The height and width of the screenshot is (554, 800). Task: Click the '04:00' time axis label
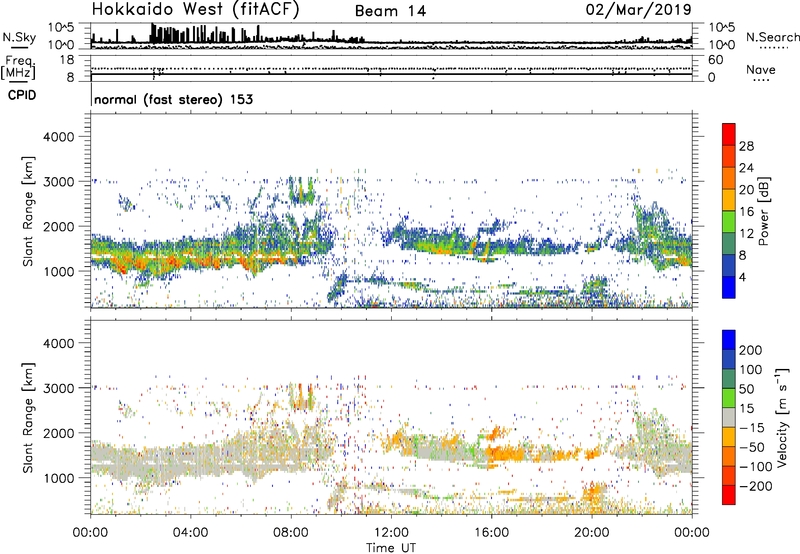[x=190, y=533]
